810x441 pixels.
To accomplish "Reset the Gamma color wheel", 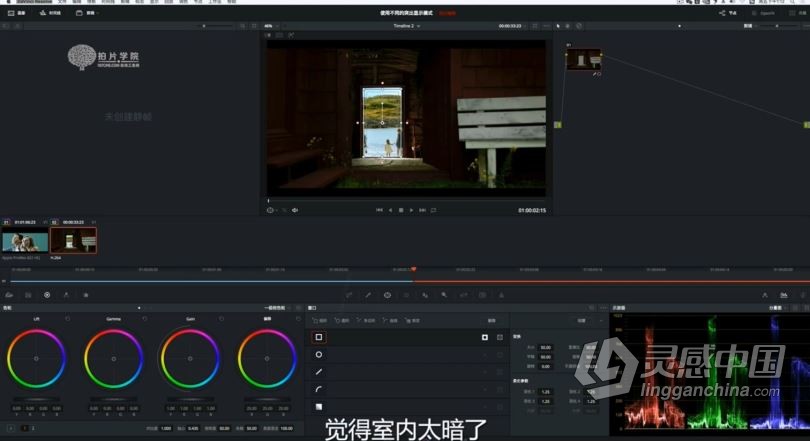I will click(x=145, y=319).
